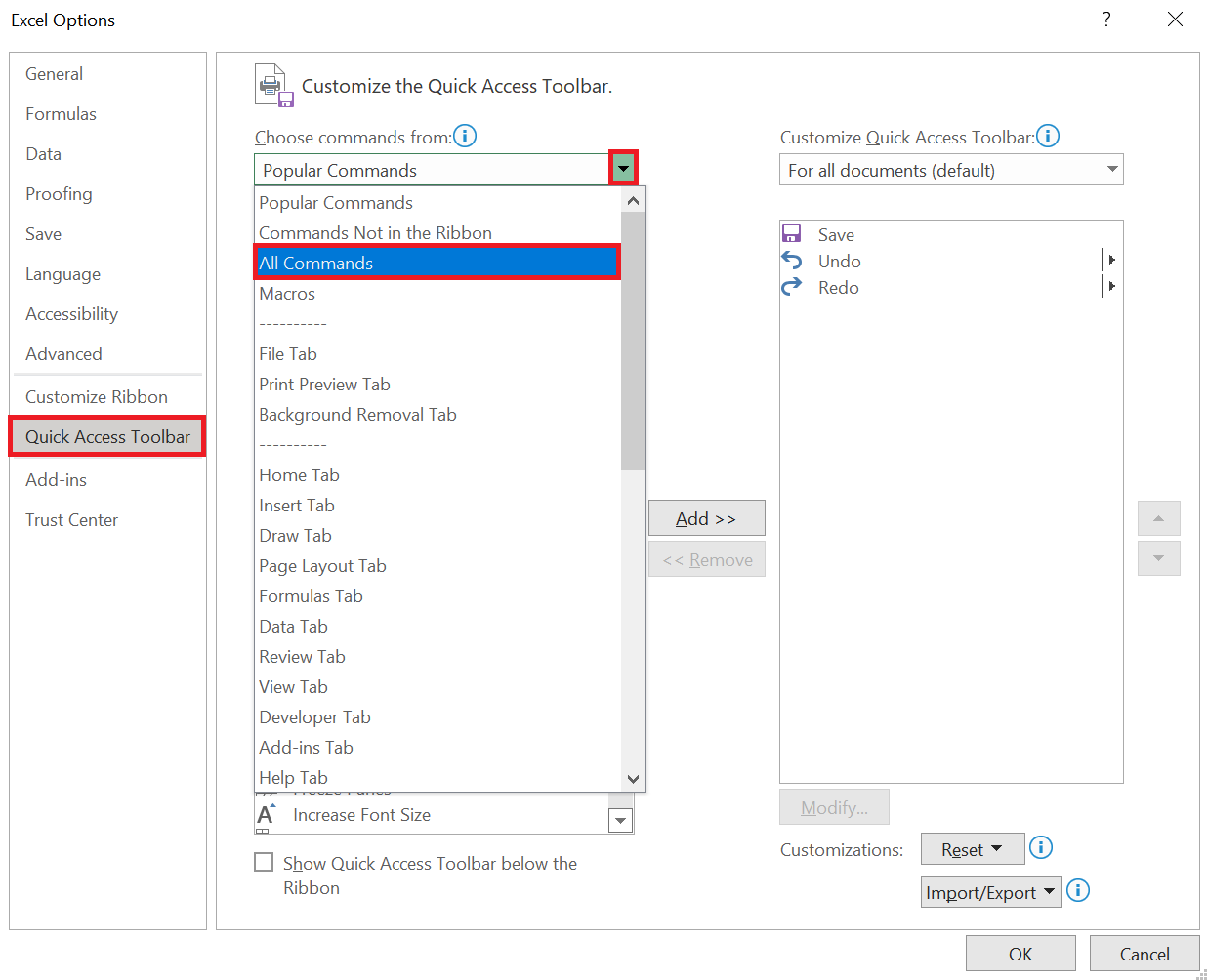Click the info icon next to Customize Quick Access Toolbar
Screen dimensions: 1207x980
point(1048,136)
